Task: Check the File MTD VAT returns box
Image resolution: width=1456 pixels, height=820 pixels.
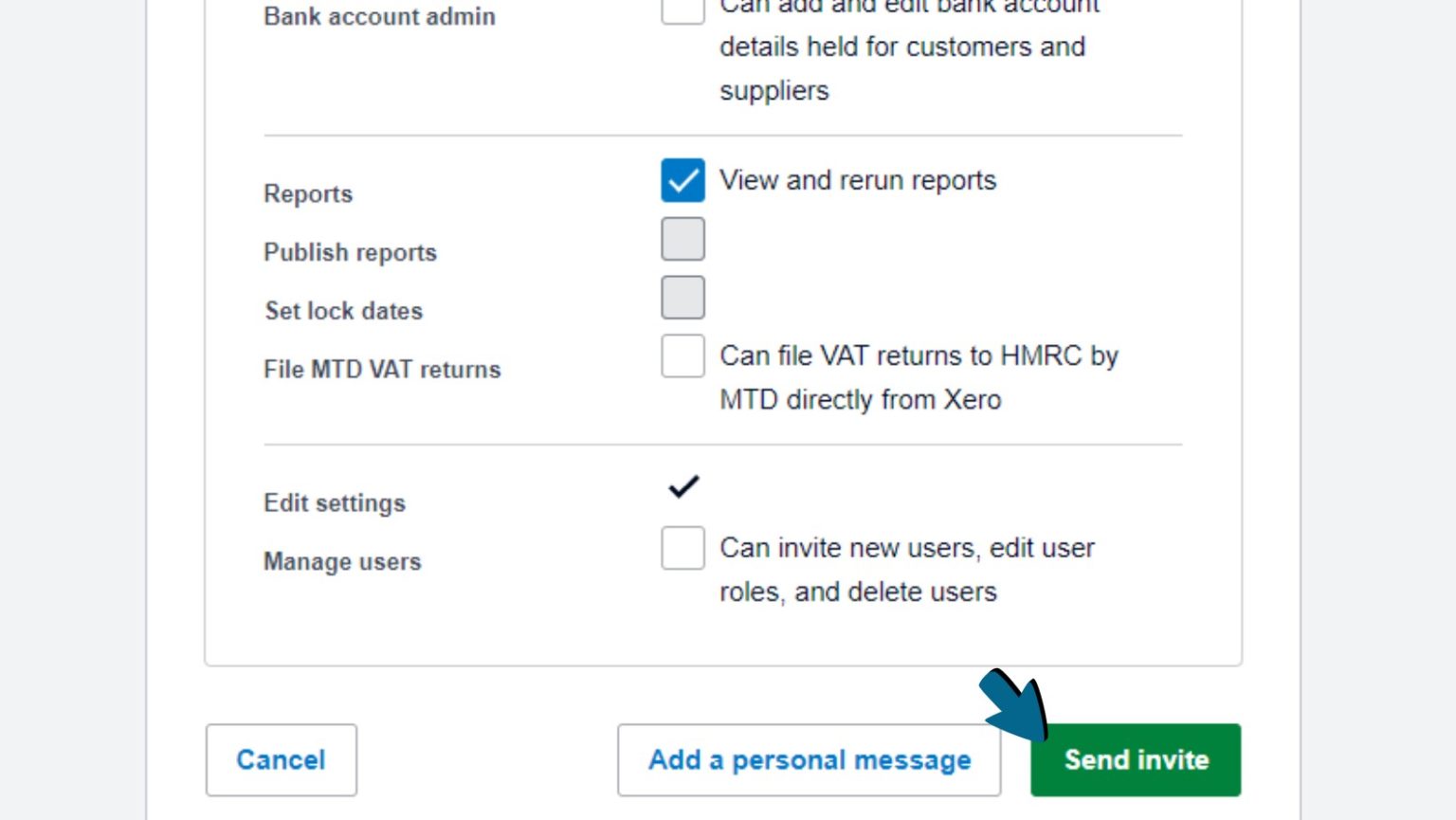Action: 682,355
